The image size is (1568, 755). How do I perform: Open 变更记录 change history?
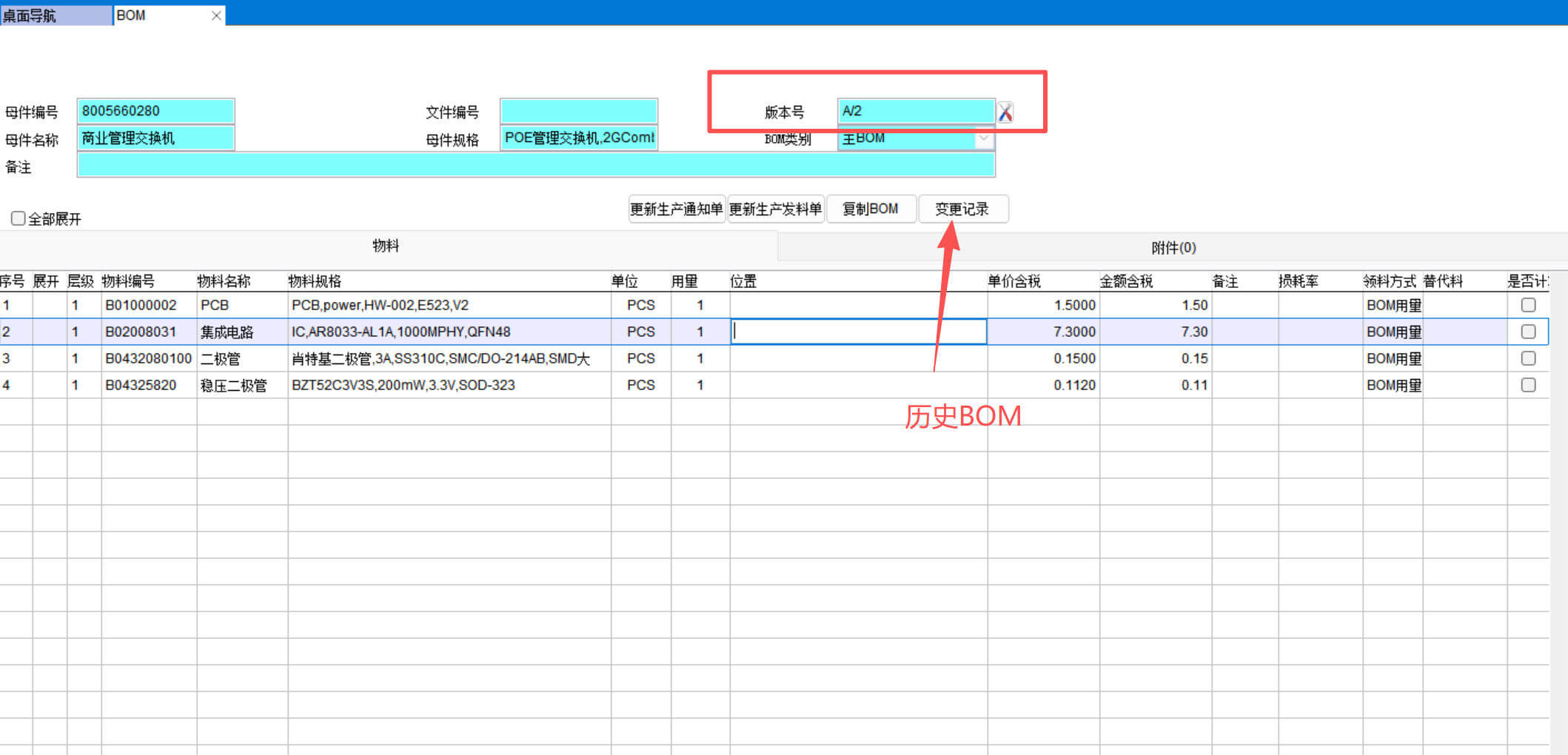(x=962, y=209)
